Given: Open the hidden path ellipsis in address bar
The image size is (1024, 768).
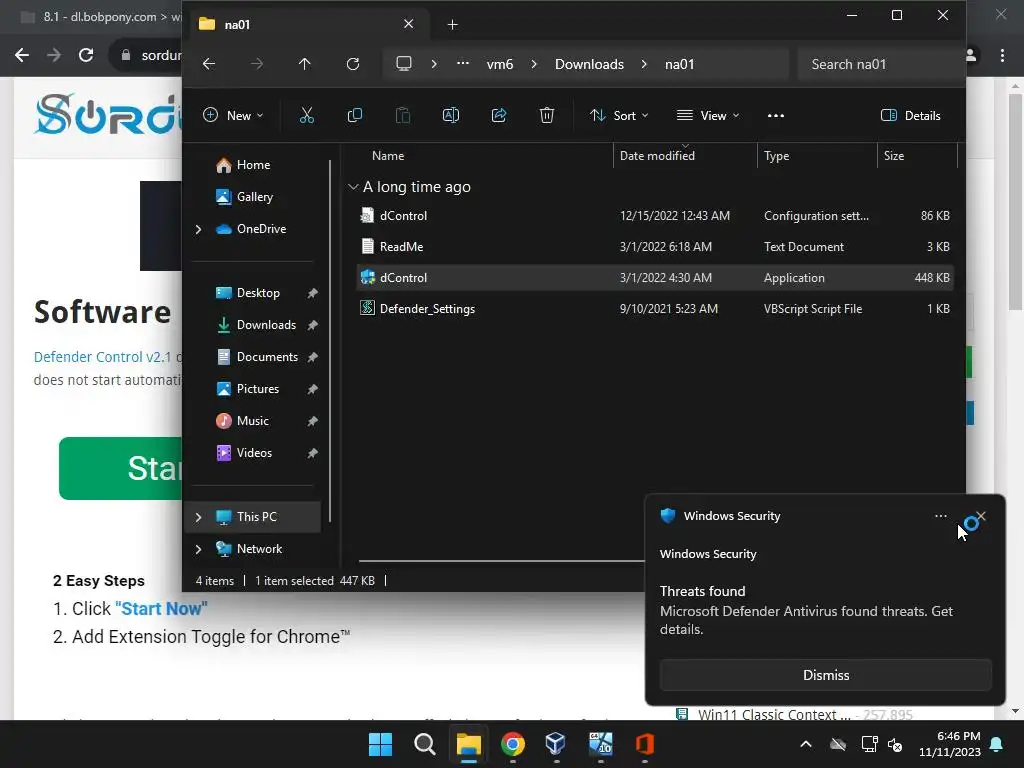Looking at the screenshot, I should [462, 64].
